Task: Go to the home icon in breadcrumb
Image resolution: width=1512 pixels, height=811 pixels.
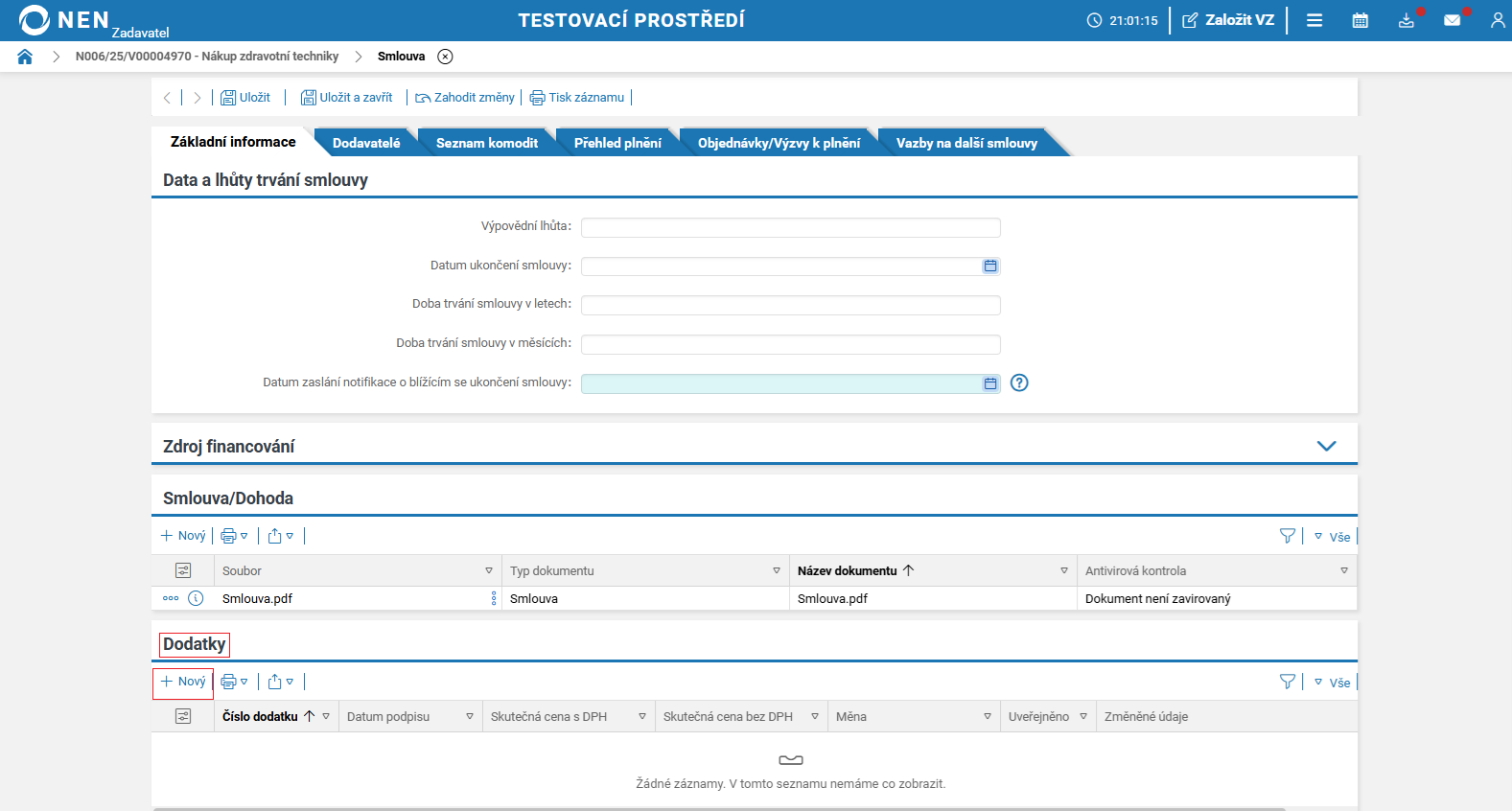Action: tap(25, 57)
